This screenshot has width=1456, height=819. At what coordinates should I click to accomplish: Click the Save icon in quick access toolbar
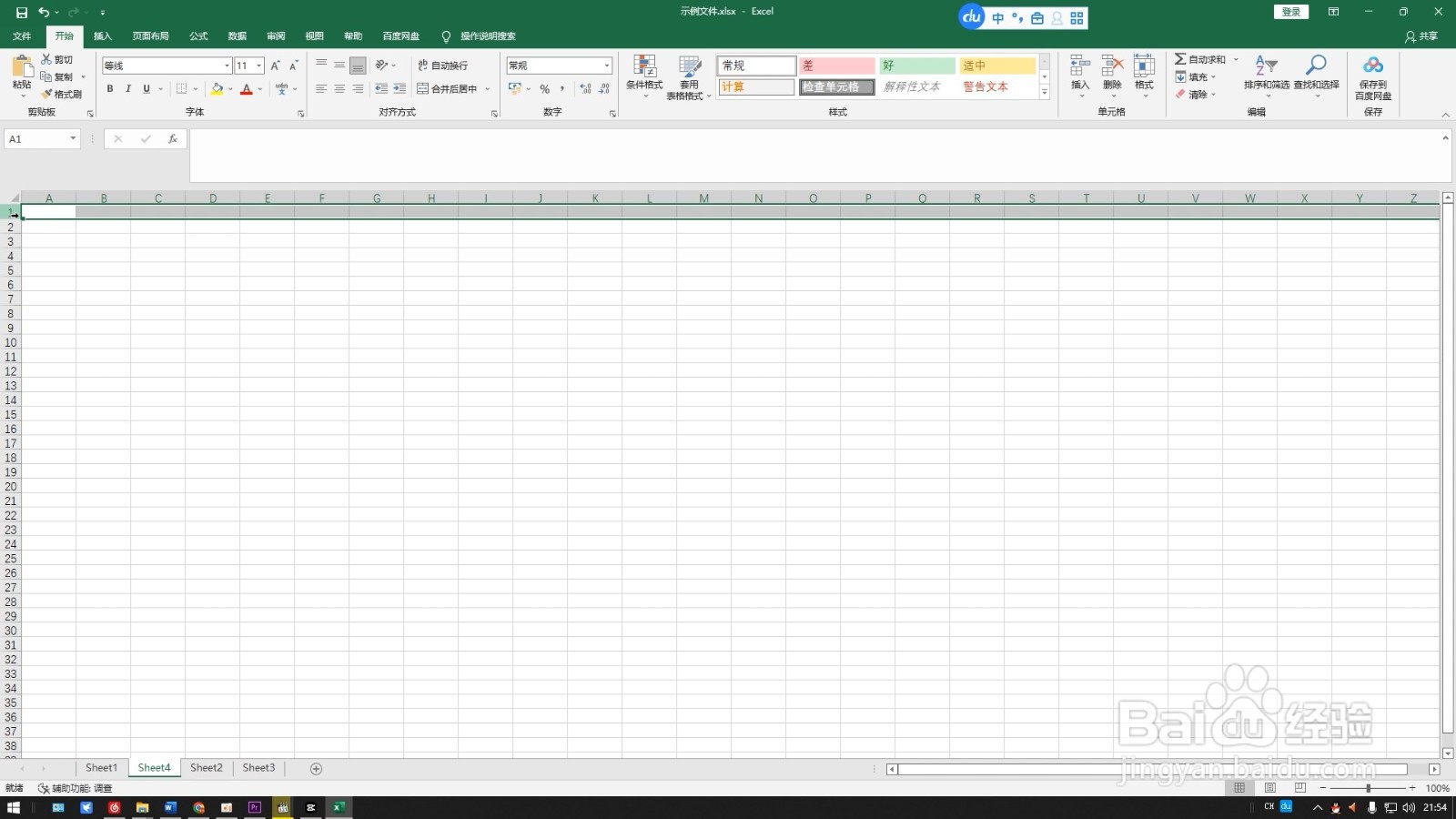pos(22,13)
